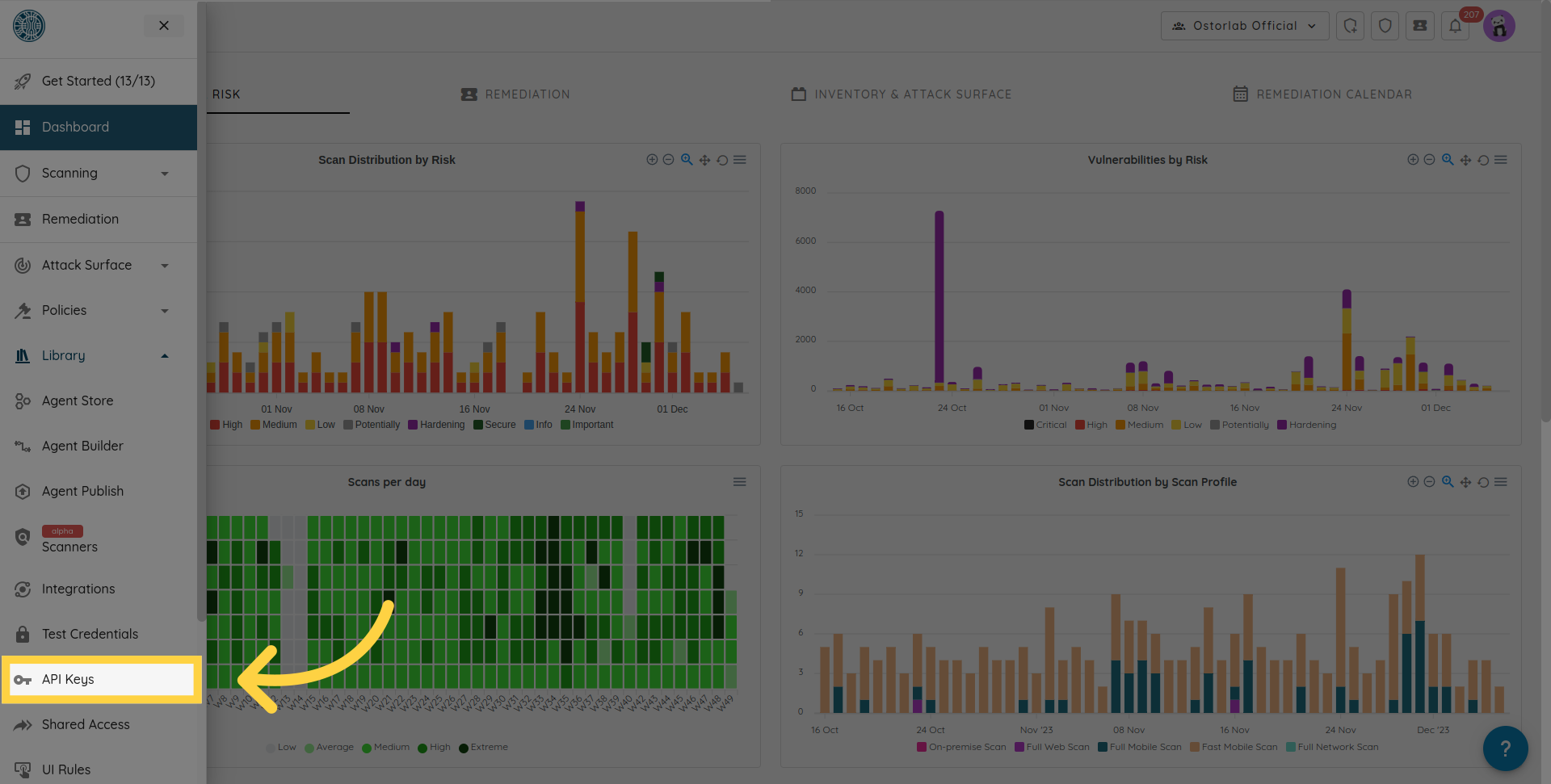Reset zoom on Scan Distribution by Risk chart
This screenshot has width=1551, height=784.
[x=722, y=160]
